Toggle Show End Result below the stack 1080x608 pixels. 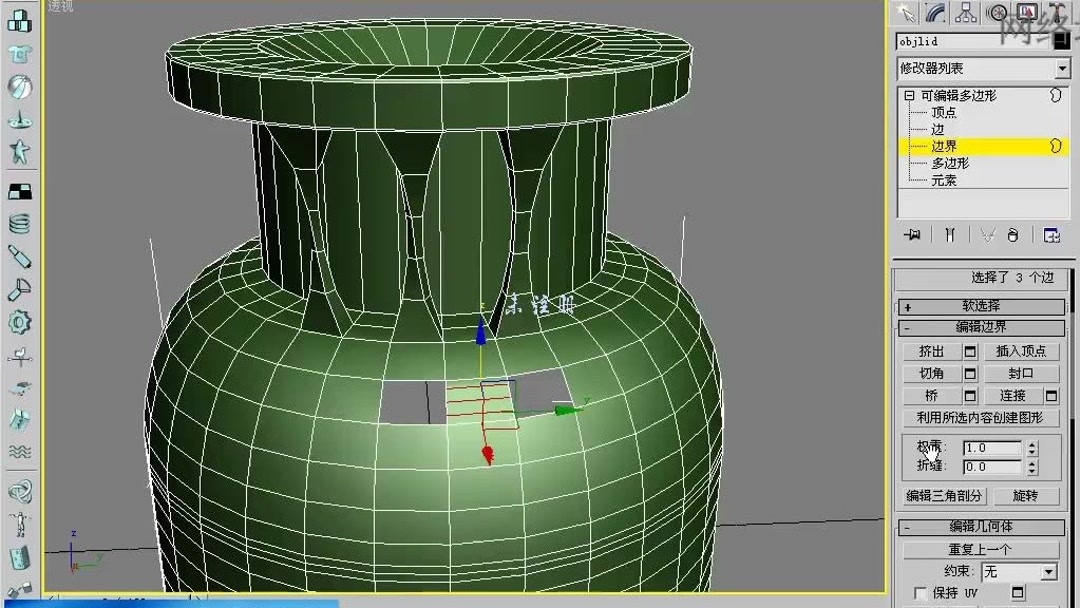coord(949,235)
